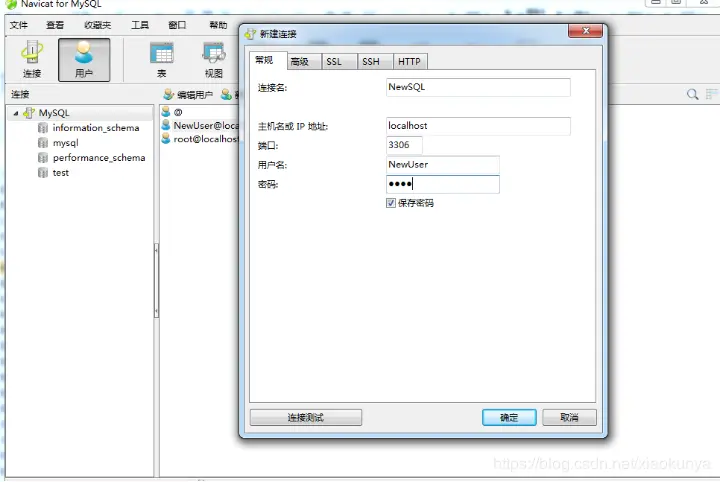Select the NewUser@localhost user entry
This screenshot has height=482, width=720.
(206, 125)
